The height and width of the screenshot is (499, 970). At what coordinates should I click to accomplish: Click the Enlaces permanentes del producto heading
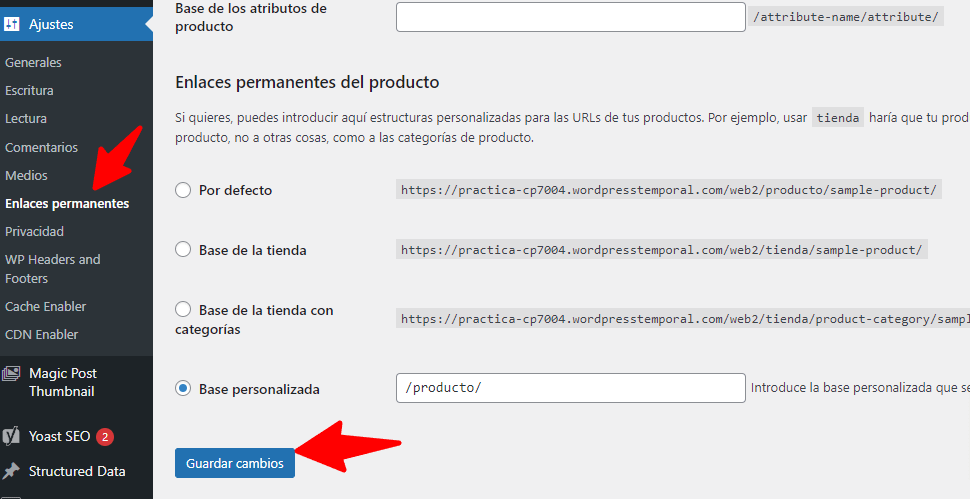click(x=307, y=82)
